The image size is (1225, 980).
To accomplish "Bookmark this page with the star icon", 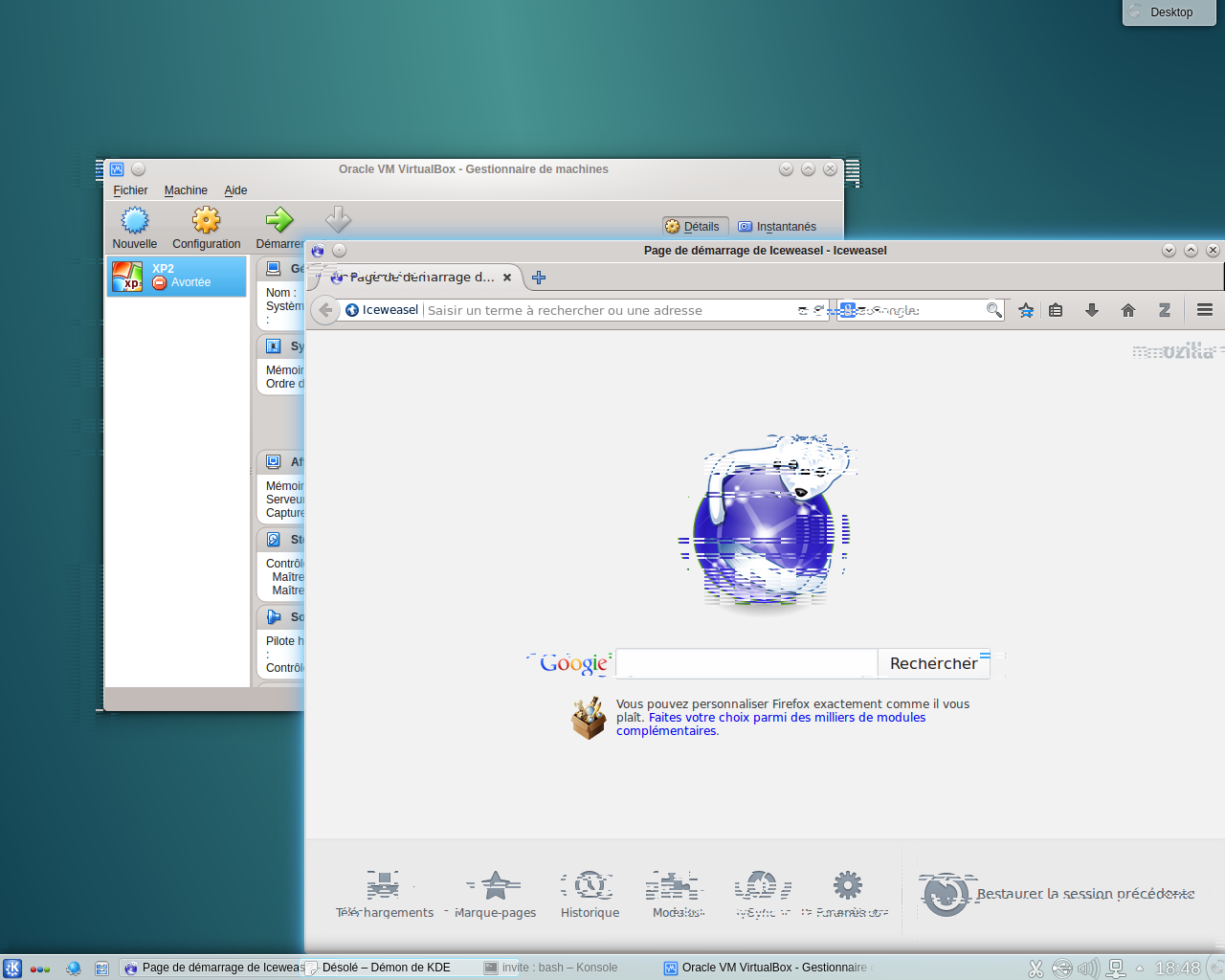I will (1026, 310).
